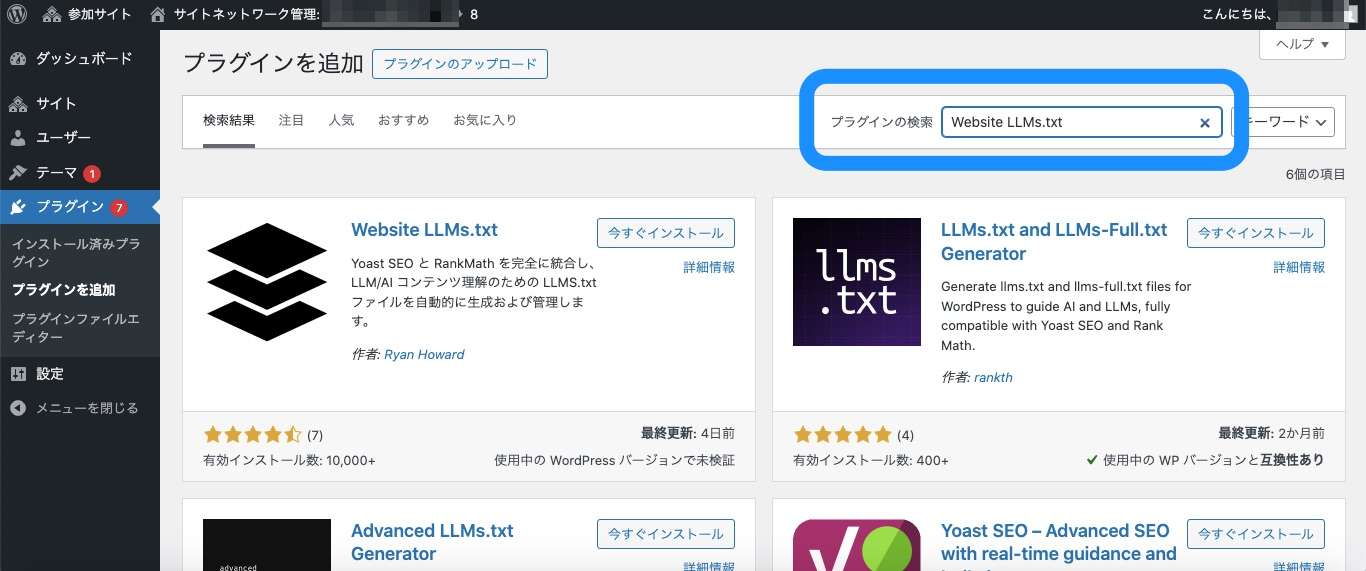This screenshot has height=571, width=1366.
Task: Click the 設定 sliders icon
Action: click(x=18, y=374)
